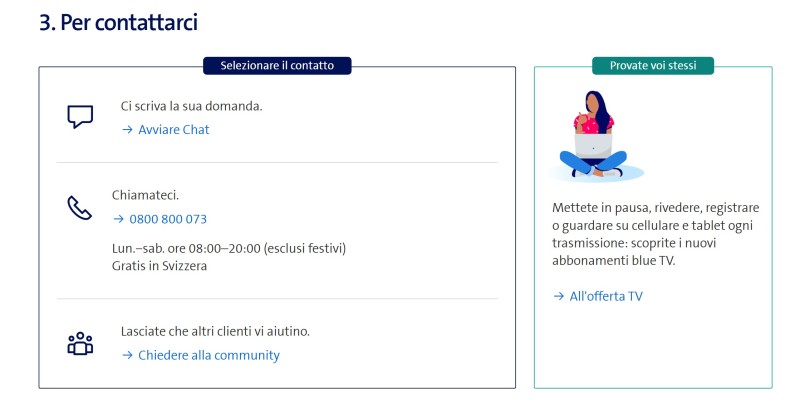The width and height of the screenshot is (800, 405).
Task: Click the blue TV subscription description text
Action: (655, 234)
